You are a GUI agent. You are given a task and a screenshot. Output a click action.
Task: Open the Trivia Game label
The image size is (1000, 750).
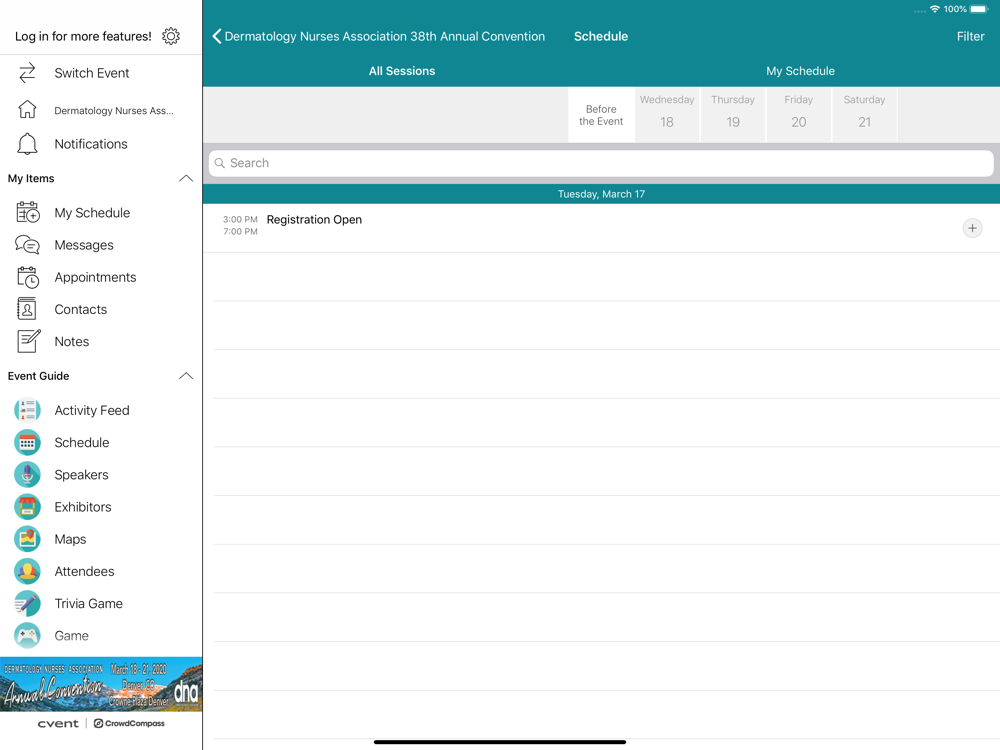89,603
